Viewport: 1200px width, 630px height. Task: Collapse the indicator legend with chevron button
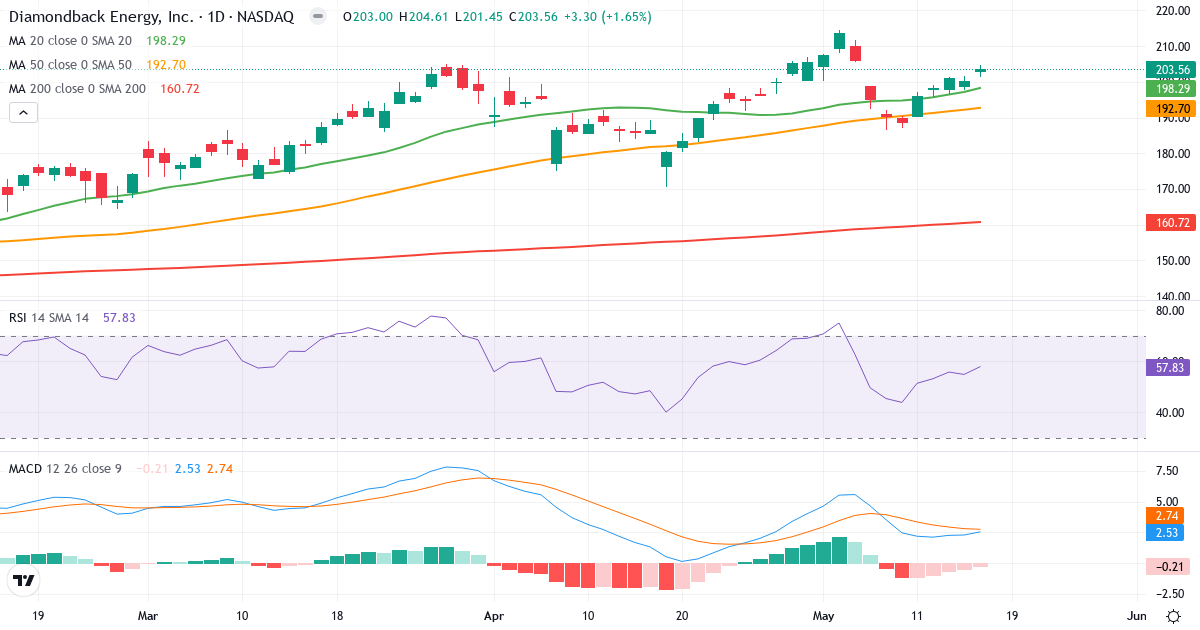pos(23,113)
